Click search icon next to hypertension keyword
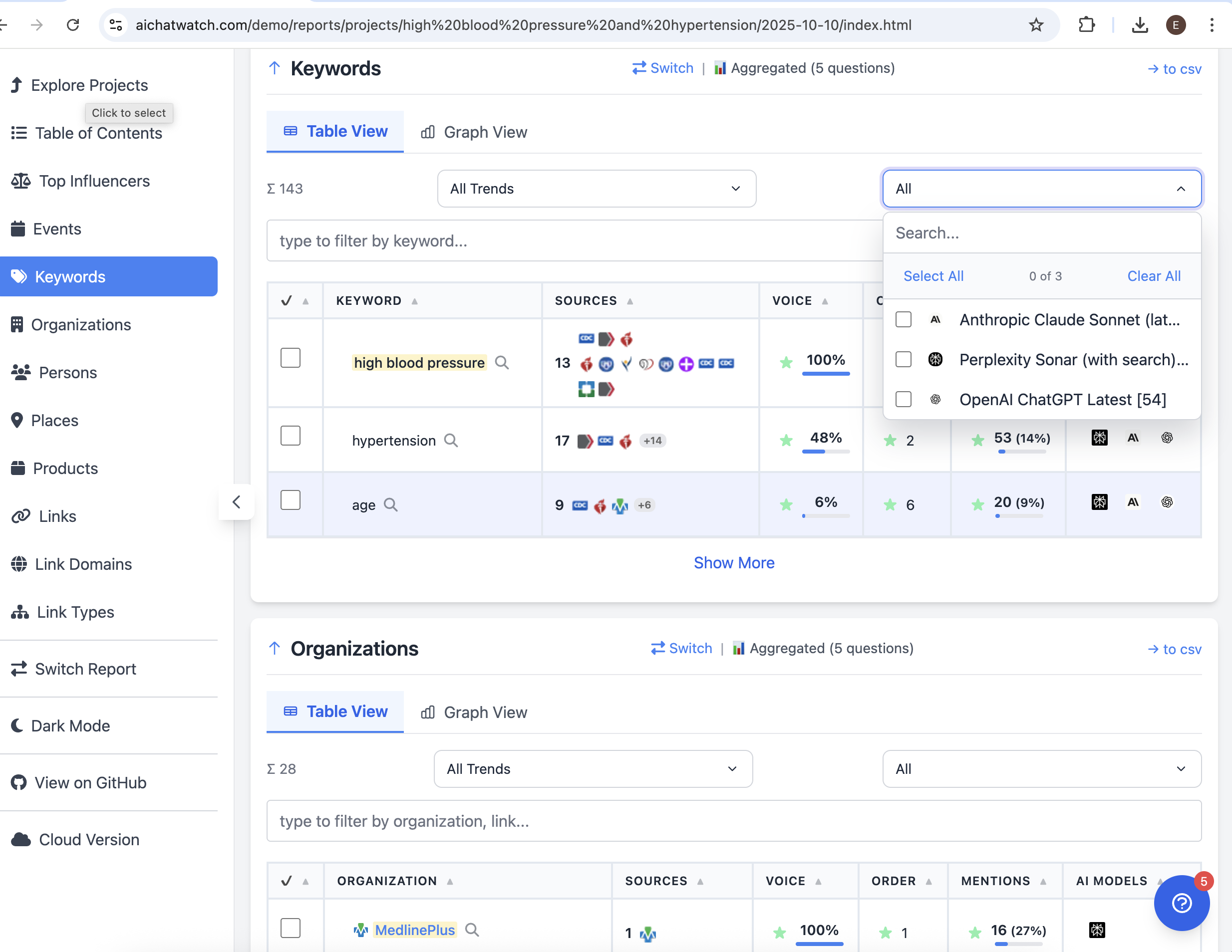This screenshot has width=1232, height=952. (451, 441)
